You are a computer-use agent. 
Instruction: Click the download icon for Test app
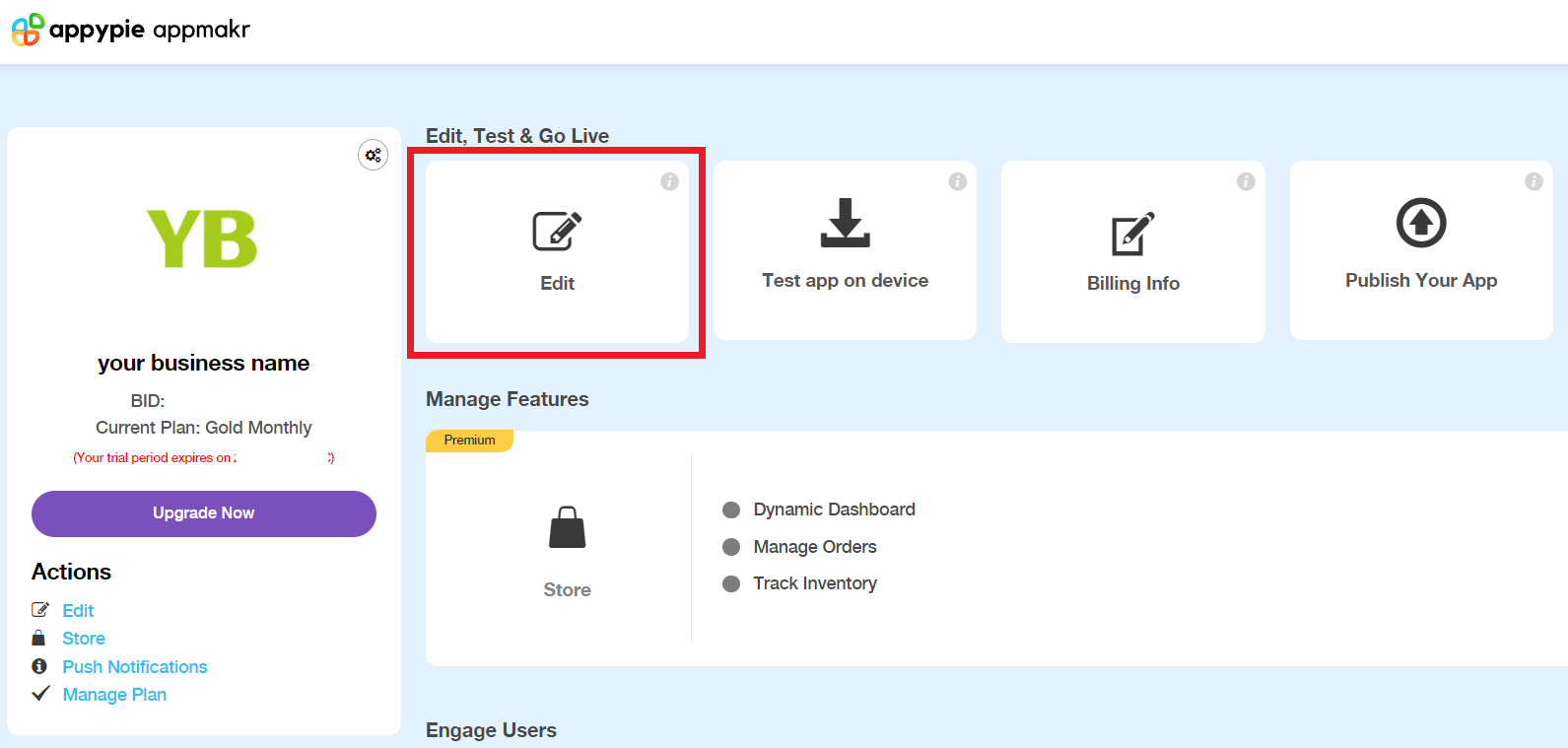[x=845, y=223]
